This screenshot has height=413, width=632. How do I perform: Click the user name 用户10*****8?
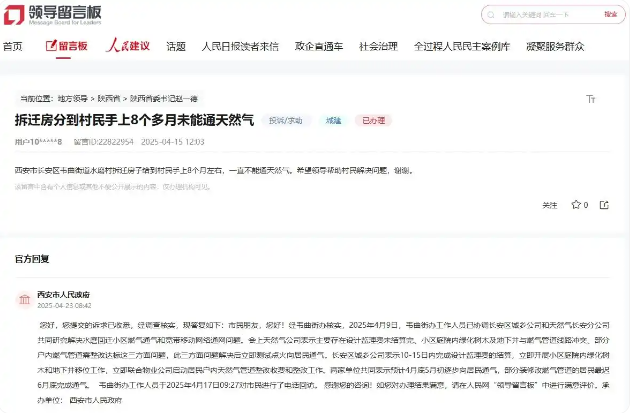click(38, 142)
